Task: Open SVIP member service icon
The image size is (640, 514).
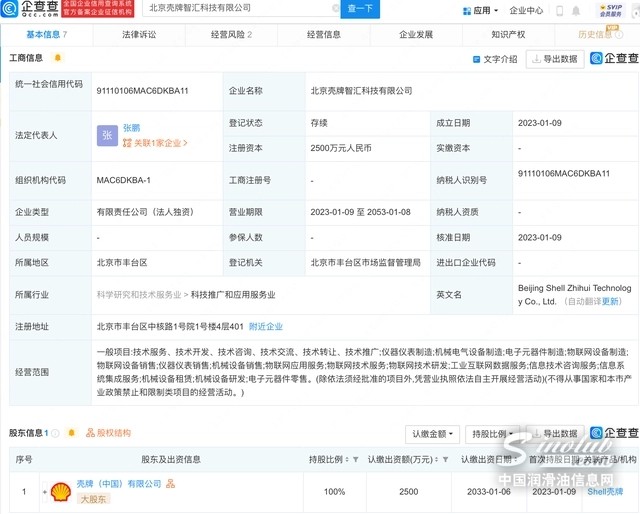Action: point(611,10)
